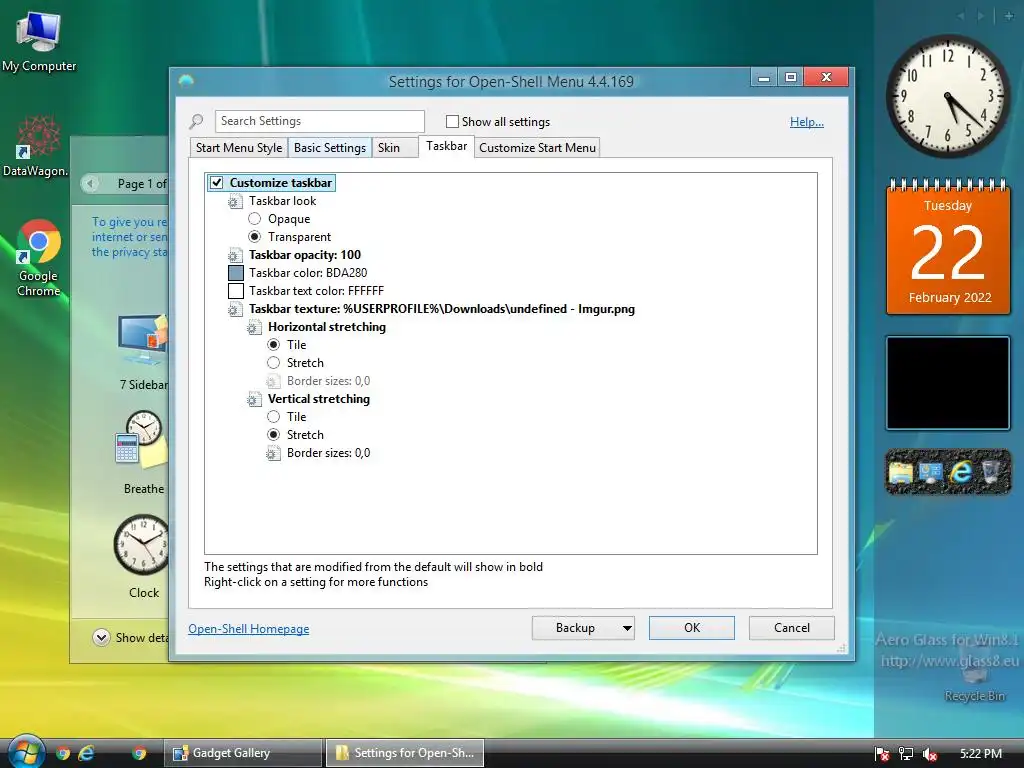Pick the Taskbar text color FFFFFF swatch
Viewport: 1024px width, 768px height.
[236, 291]
